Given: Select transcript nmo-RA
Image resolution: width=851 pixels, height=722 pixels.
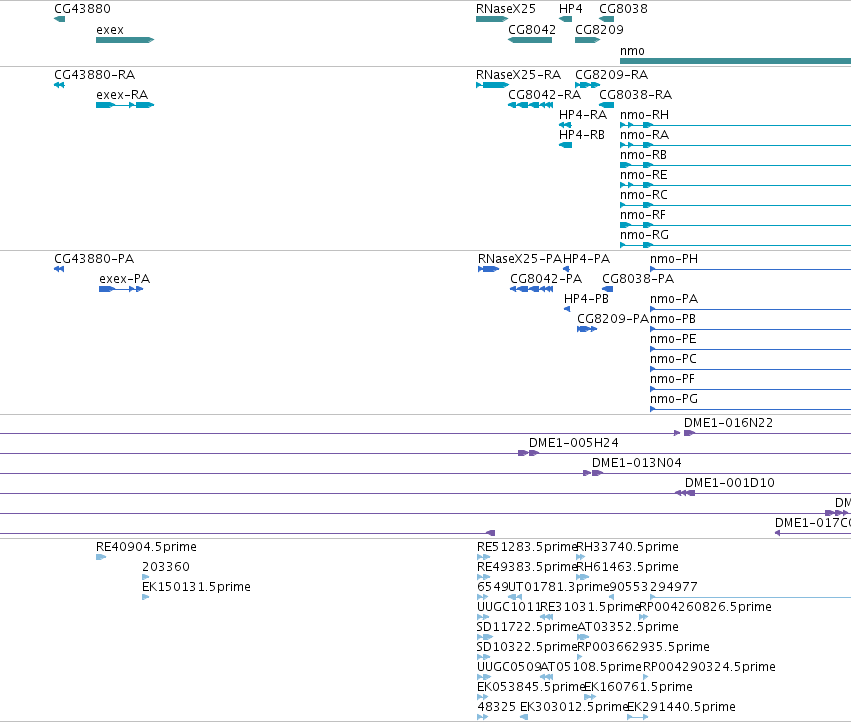Looking at the screenshot, I should point(644,135).
